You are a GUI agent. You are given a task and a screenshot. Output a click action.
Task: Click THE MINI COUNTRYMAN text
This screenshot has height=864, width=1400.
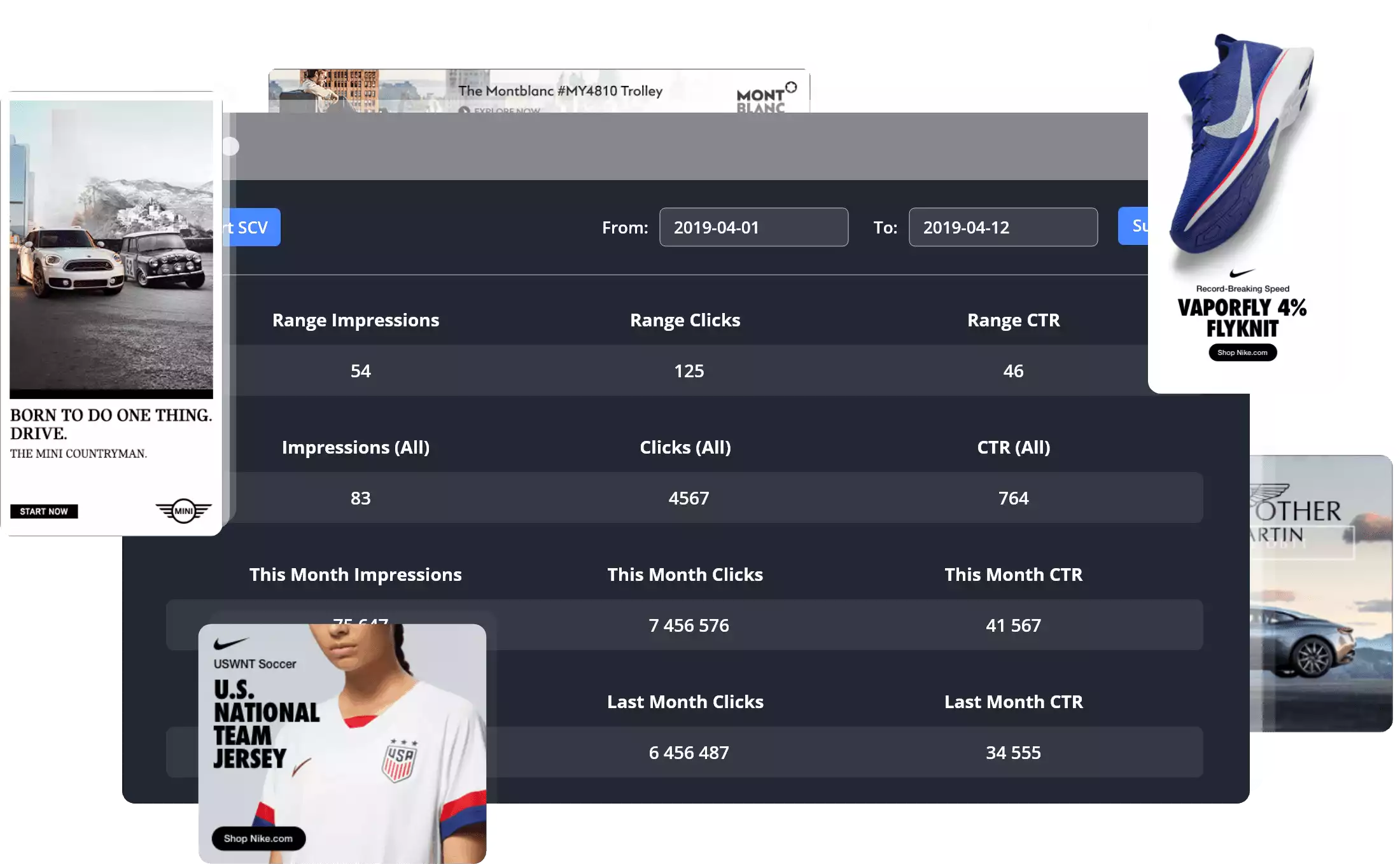coord(78,454)
